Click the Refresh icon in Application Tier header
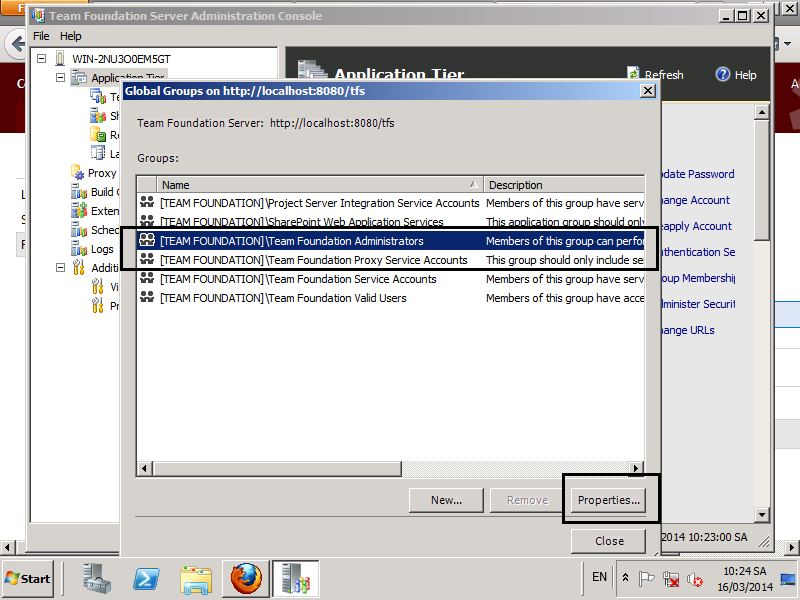 pyautogui.click(x=633, y=74)
